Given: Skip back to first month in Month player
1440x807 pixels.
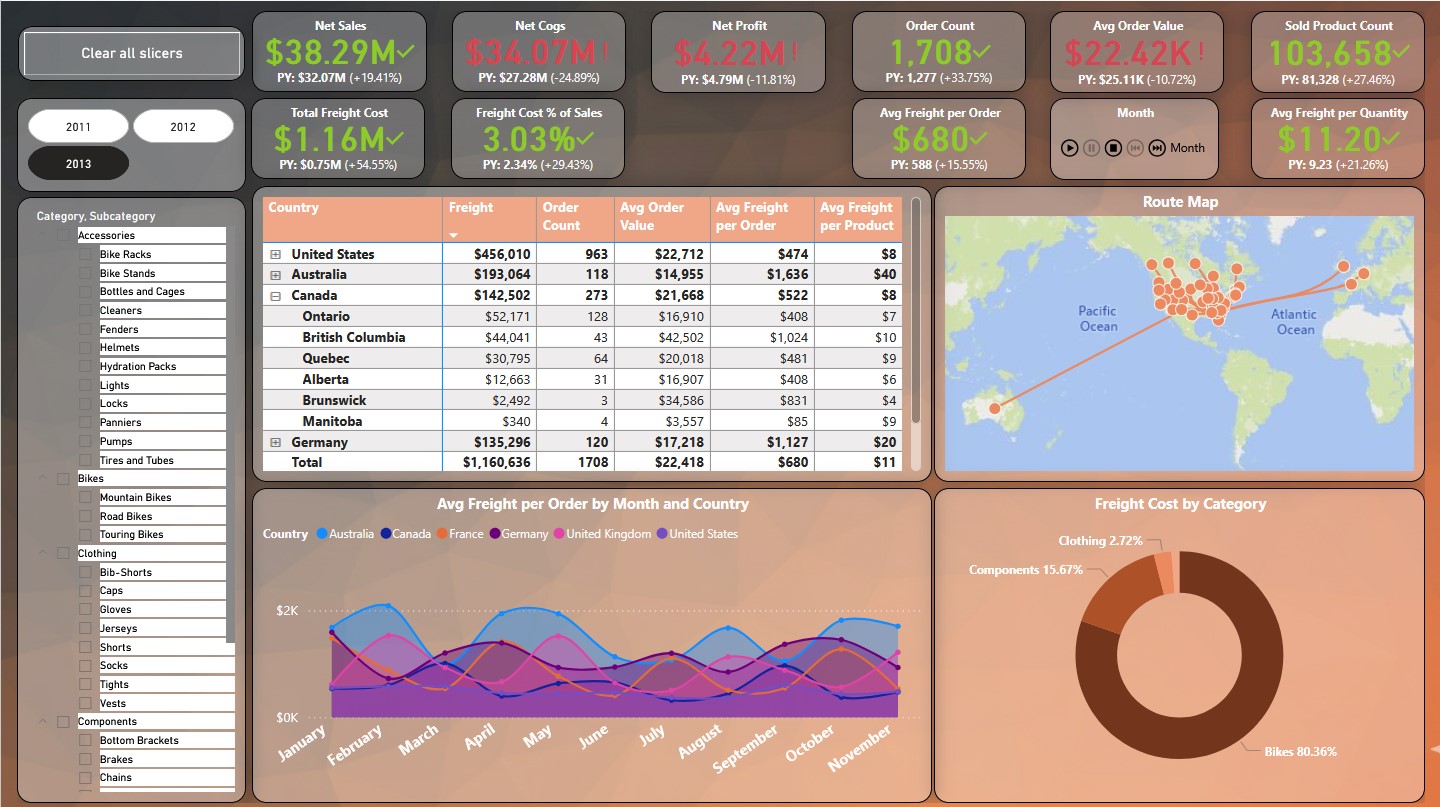Looking at the screenshot, I should pyautogui.click(x=1134, y=148).
